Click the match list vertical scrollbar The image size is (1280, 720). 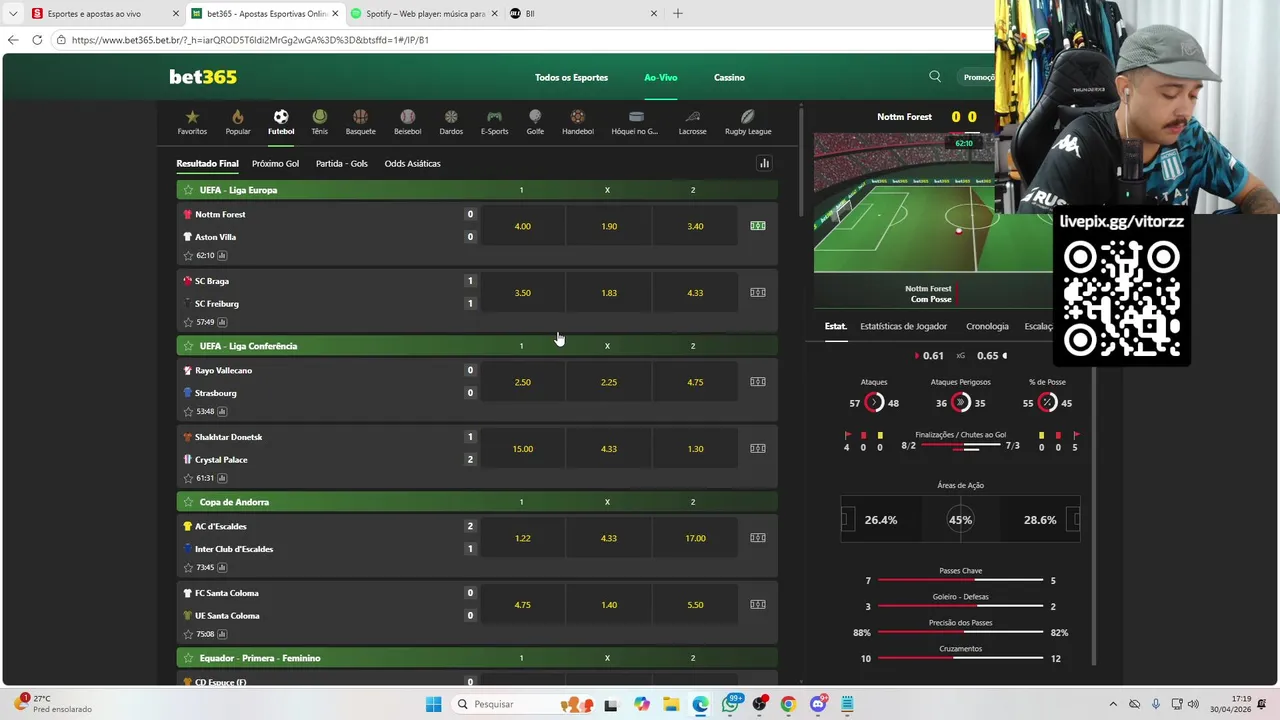[800, 162]
